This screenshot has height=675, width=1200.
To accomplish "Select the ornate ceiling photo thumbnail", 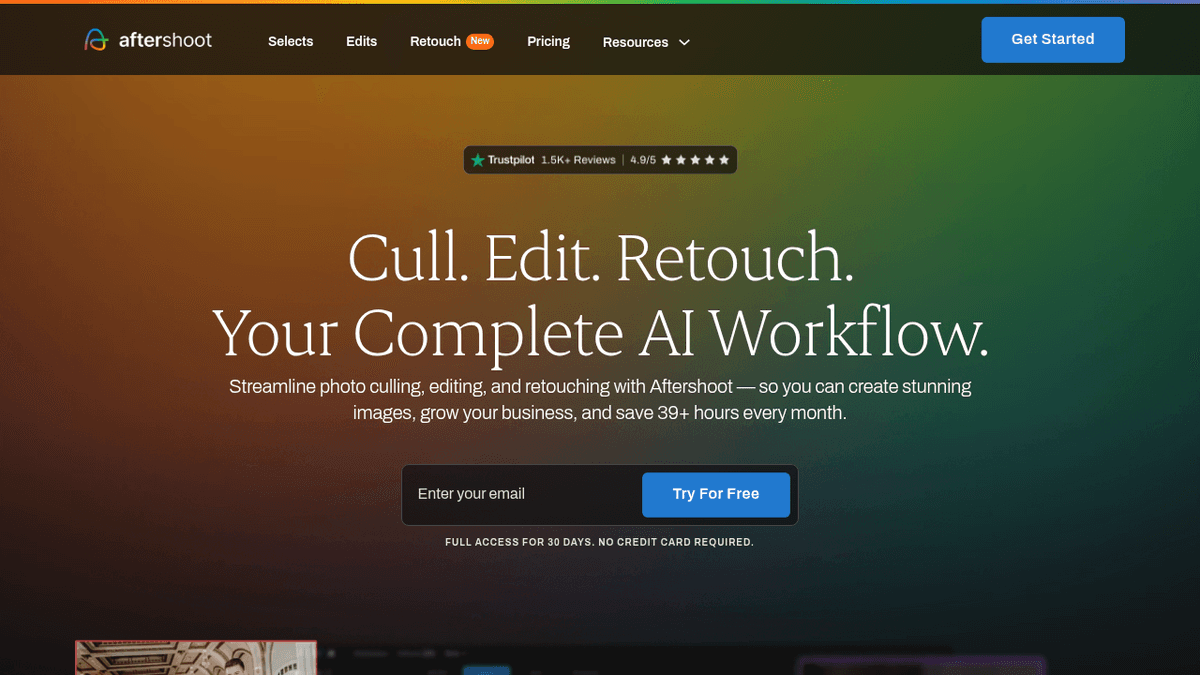I will pyautogui.click(x=196, y=657).
